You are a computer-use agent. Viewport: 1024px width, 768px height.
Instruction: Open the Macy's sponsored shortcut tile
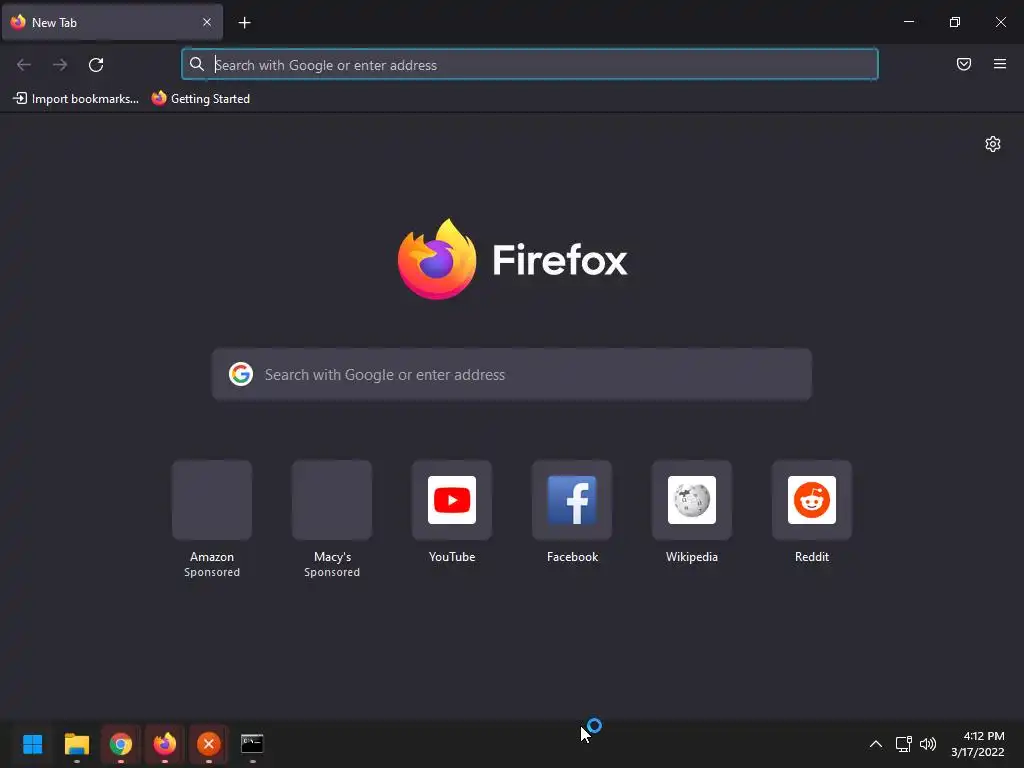(x=332, y=500)
